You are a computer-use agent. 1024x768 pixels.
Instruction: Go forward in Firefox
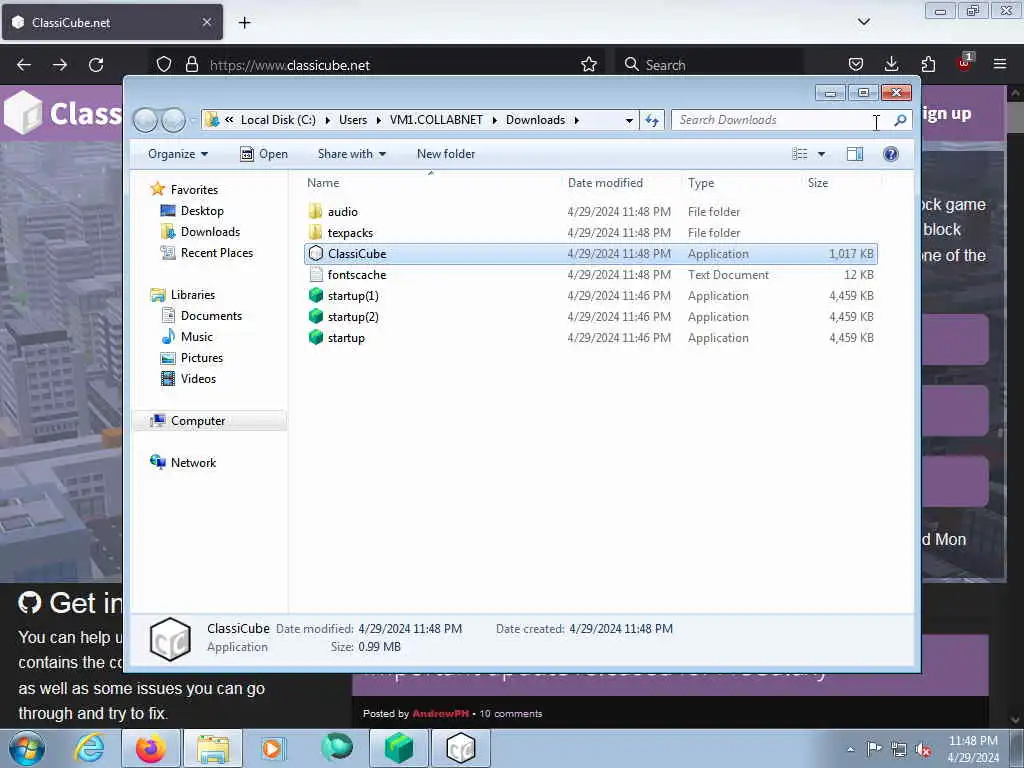(59, 65)
